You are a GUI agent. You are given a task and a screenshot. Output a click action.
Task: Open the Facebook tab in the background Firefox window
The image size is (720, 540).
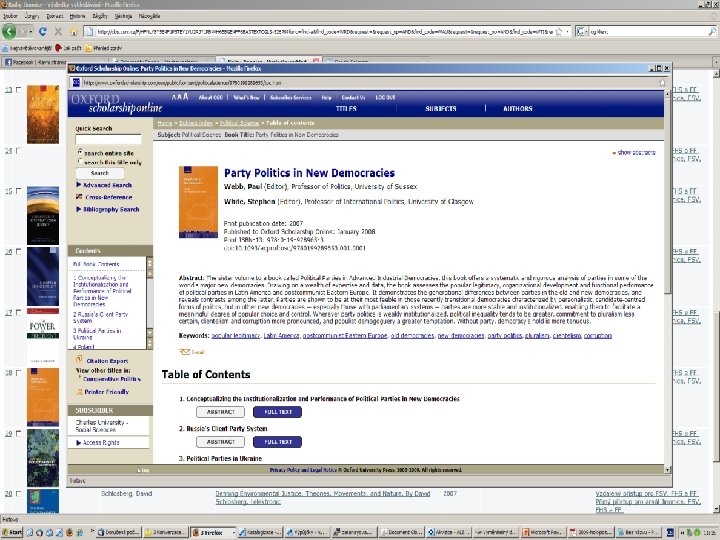[x=34, y=62]
